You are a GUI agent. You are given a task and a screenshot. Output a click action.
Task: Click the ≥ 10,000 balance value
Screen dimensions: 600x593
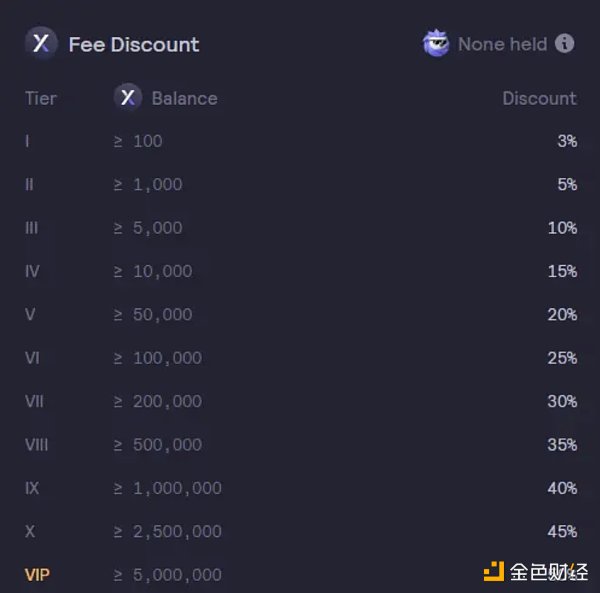153,271
